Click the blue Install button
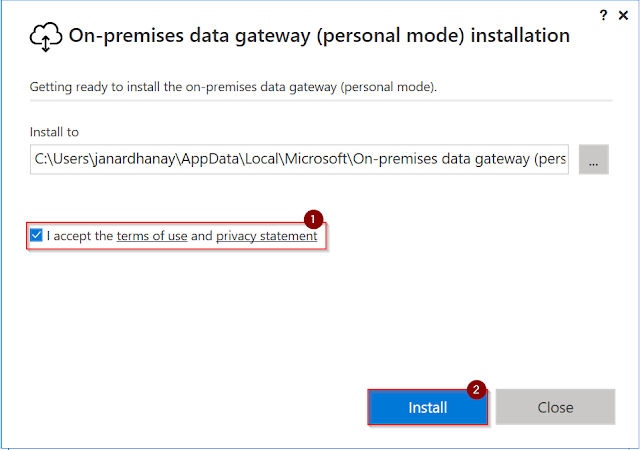The height and width of the screenshot is (450, 640). pyautogui.click(x=427, y=407)
